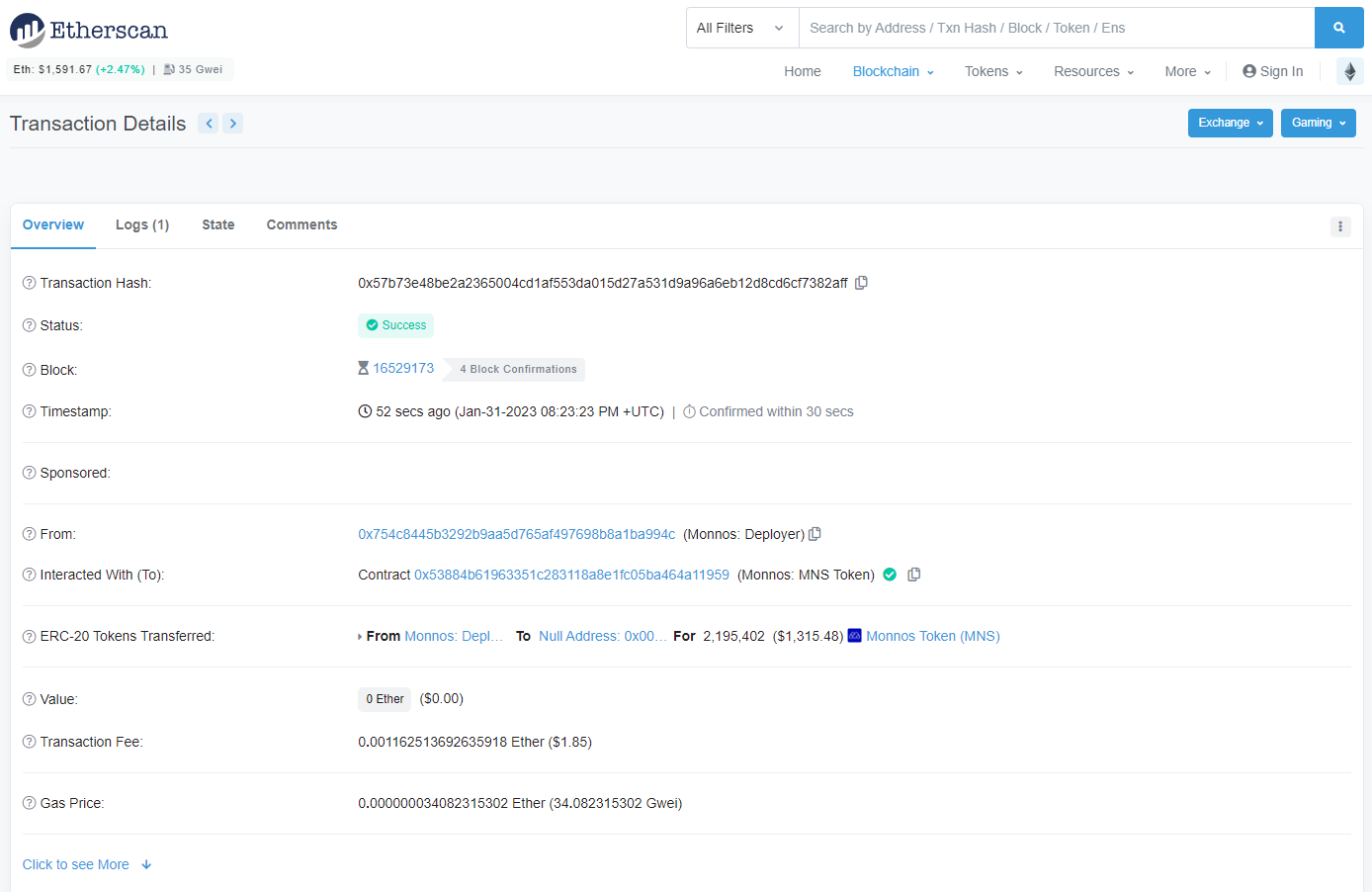Click the gas pump Gwei indicator
This screenshot has height=892, width=1372.
click(x=194, y=69)
